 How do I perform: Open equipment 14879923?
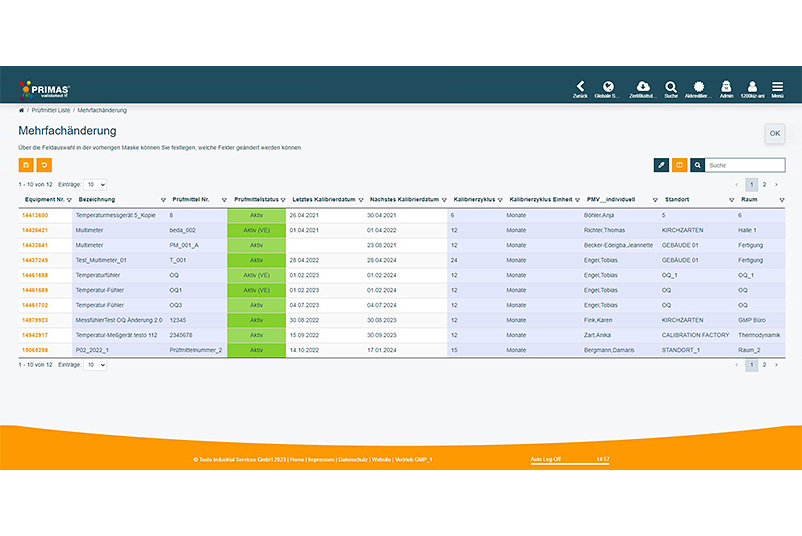[x=35, y=320]
